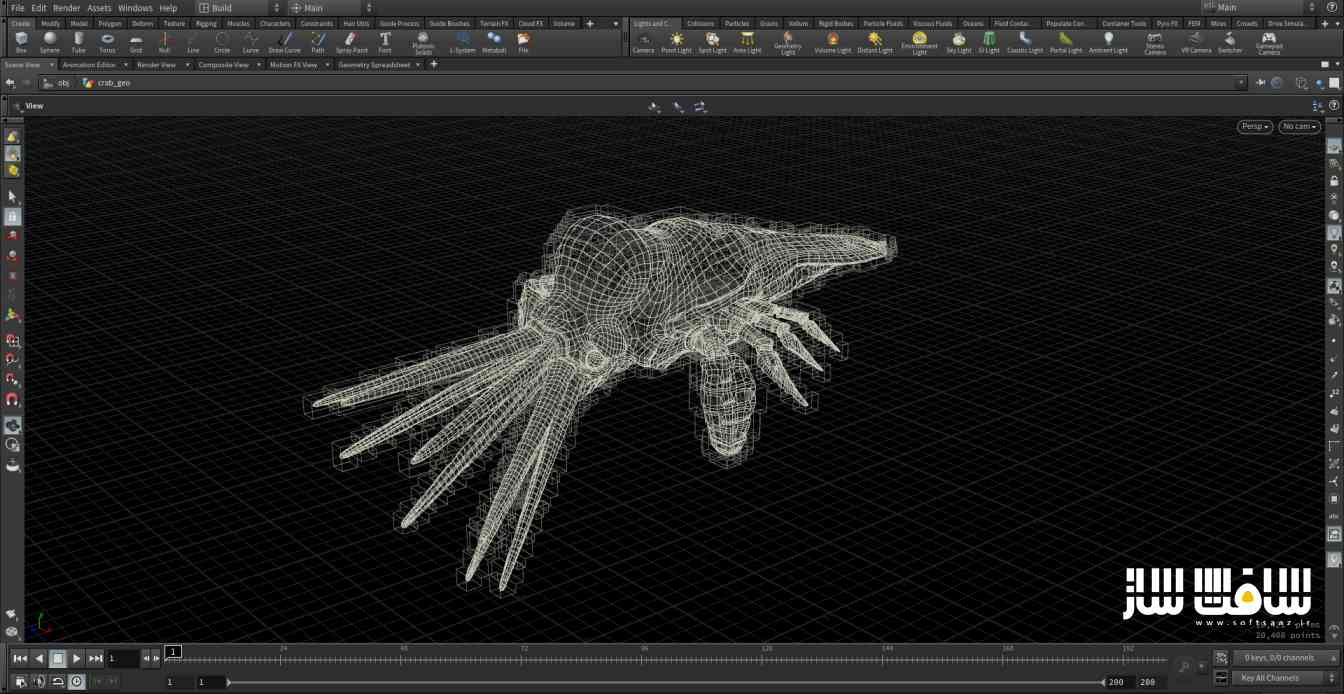This screenshot has height=694, width=1344.
Task: Toggle real-time playback clock button
Action: pyautogui.click(x=77, y=681)
